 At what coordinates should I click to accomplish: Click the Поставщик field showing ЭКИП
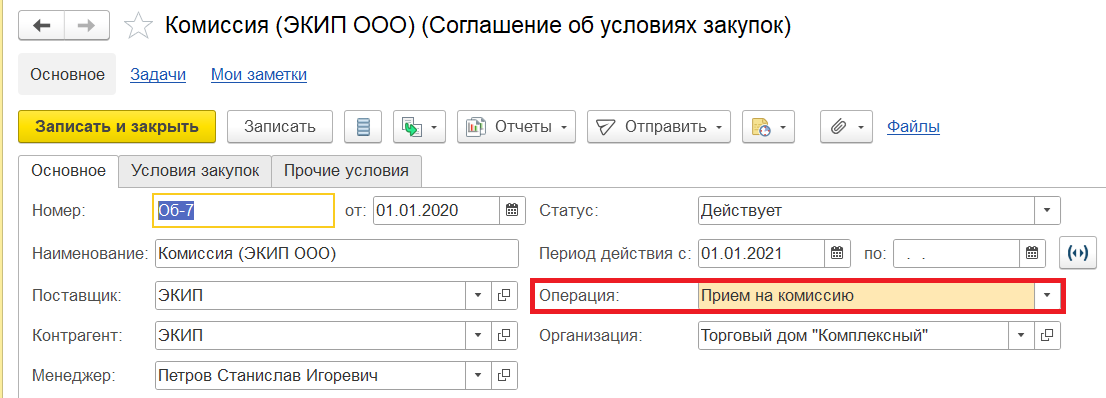310,296
